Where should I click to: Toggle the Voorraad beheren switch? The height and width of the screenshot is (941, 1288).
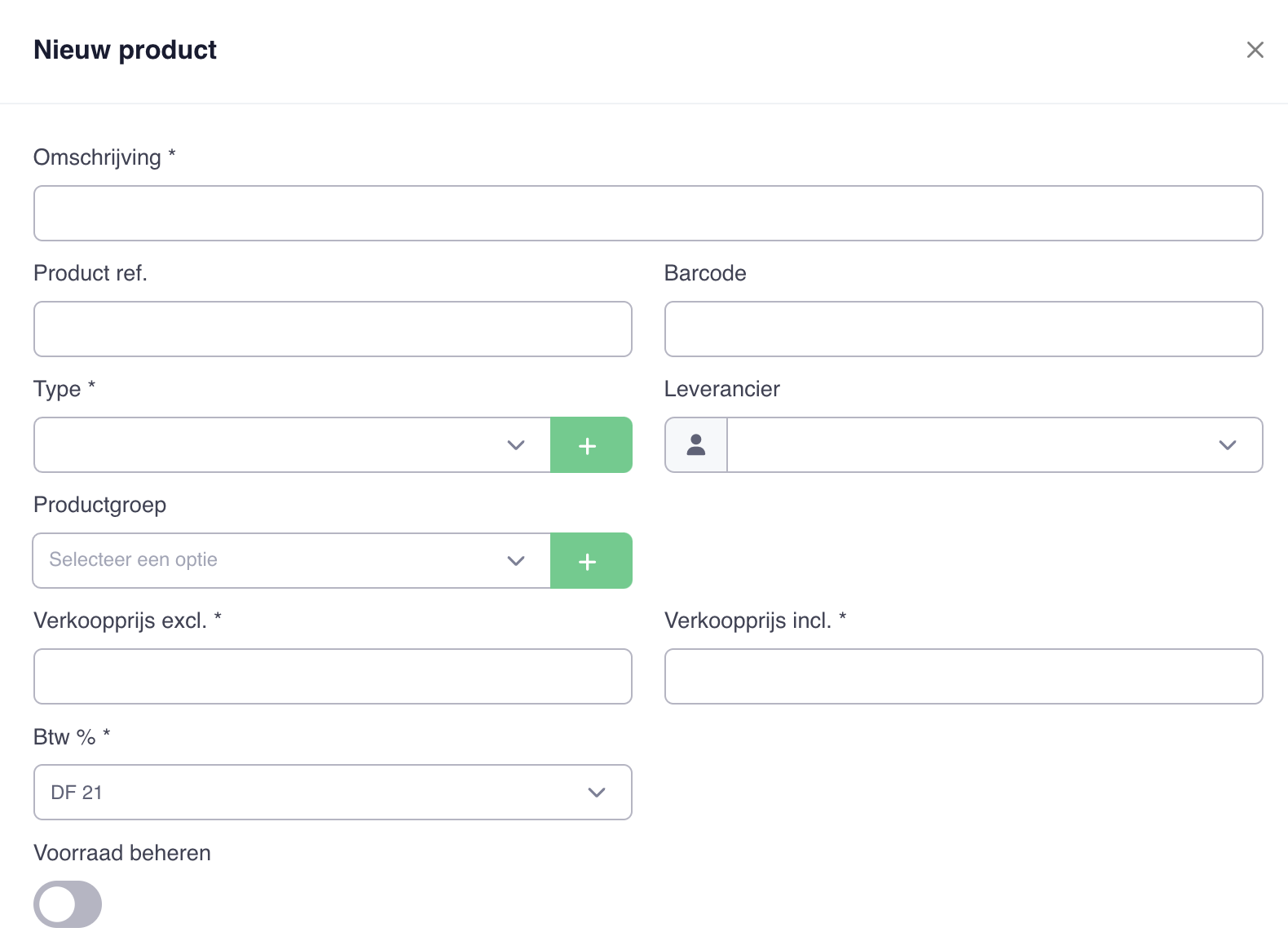pyautogui.click(x=68, y=904)
